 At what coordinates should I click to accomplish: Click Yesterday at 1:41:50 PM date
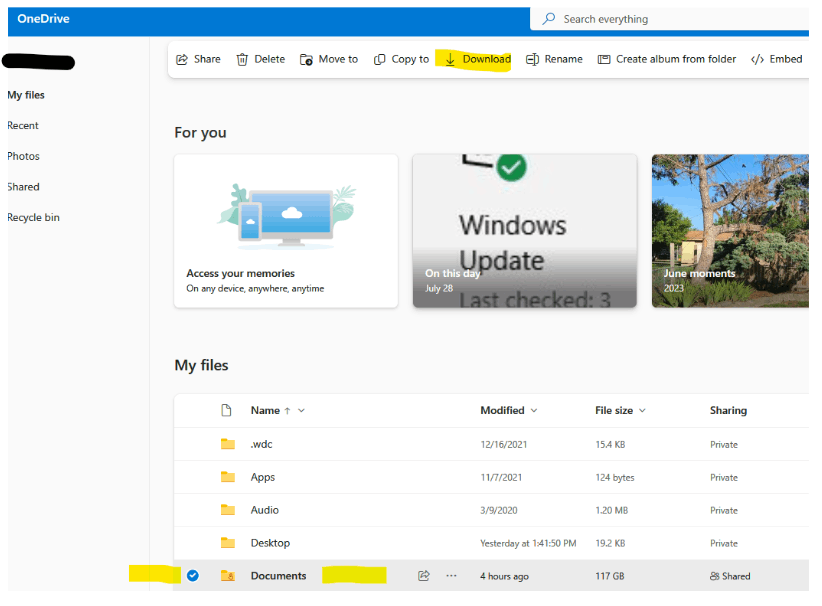[x=528, y=544]
